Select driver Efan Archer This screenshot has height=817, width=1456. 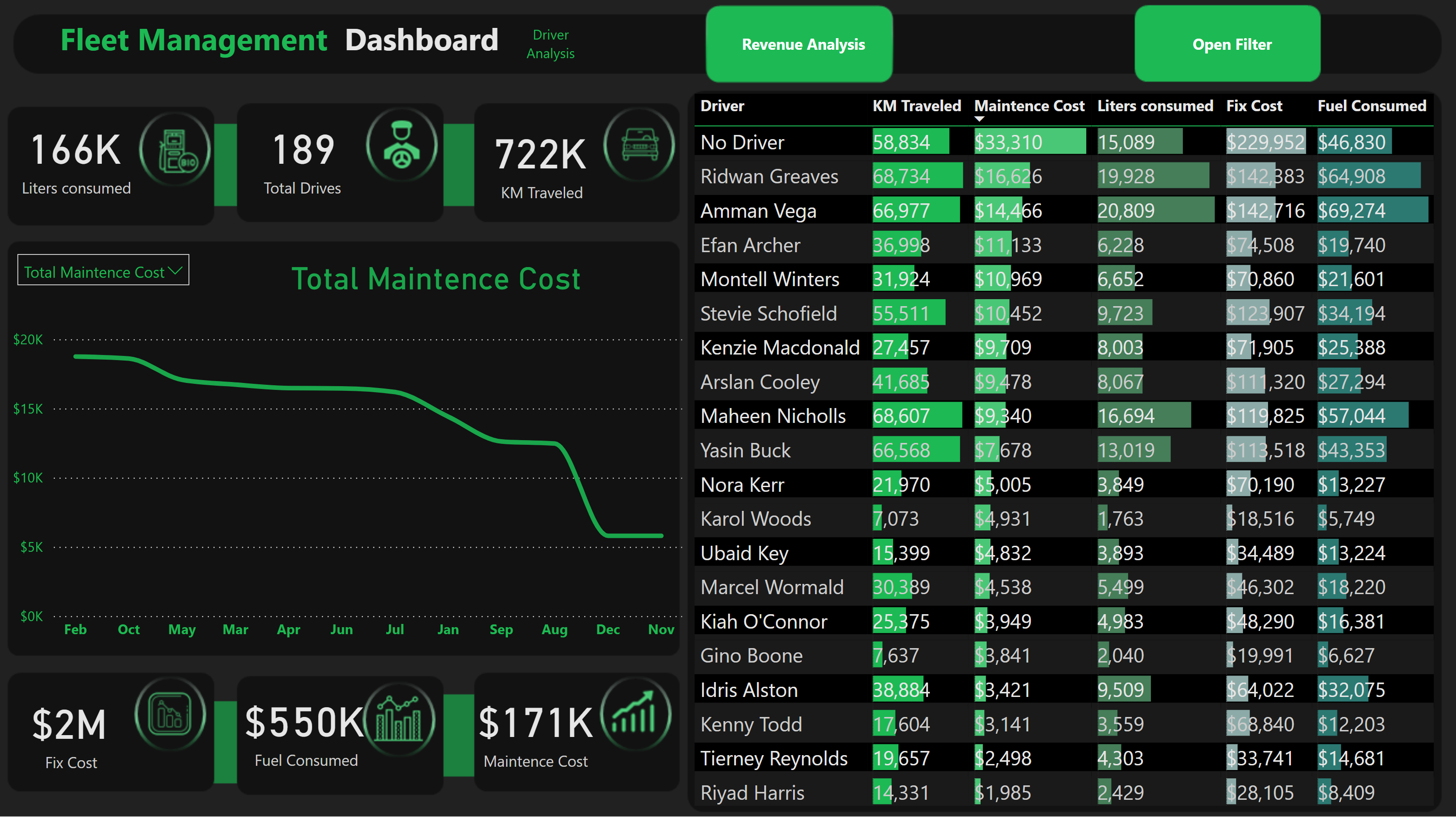(x=751, y=245)
